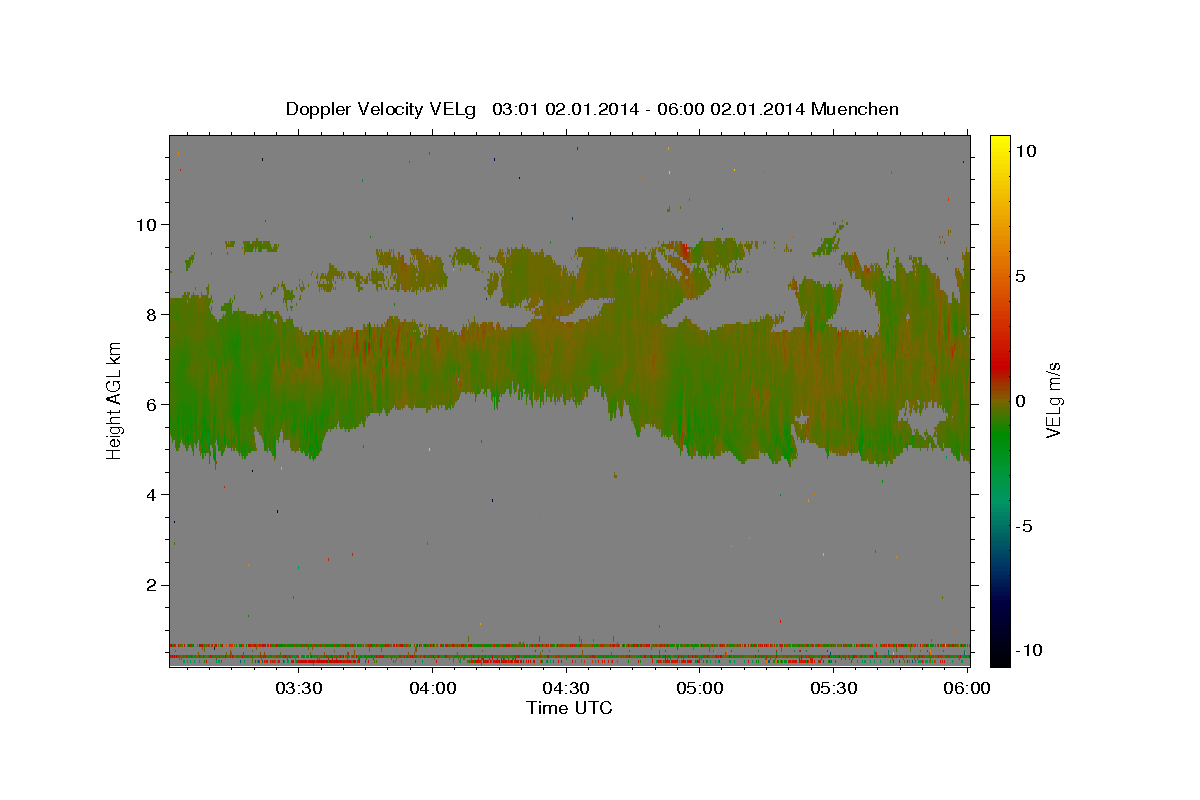The width and height of the screenshot is (1200, 800).
Task: Click the colorbar value -10 label
Action: [x=1028, y=650]
